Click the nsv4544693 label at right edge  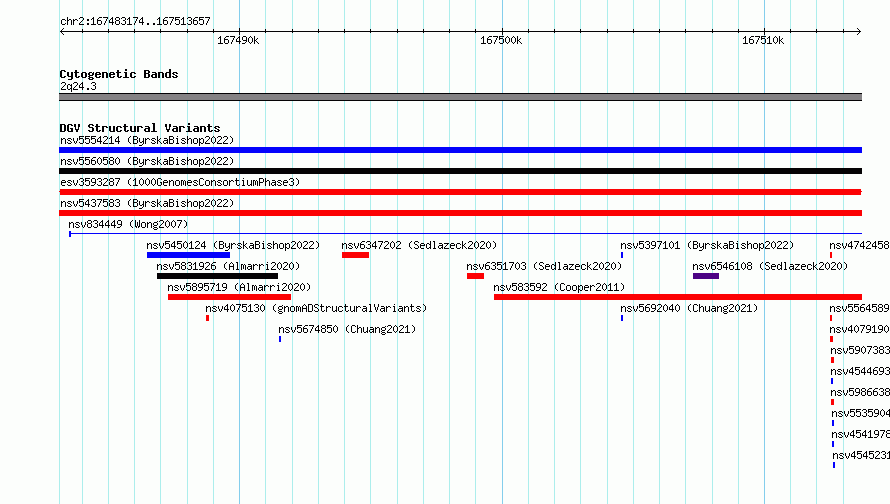[860, 371]
